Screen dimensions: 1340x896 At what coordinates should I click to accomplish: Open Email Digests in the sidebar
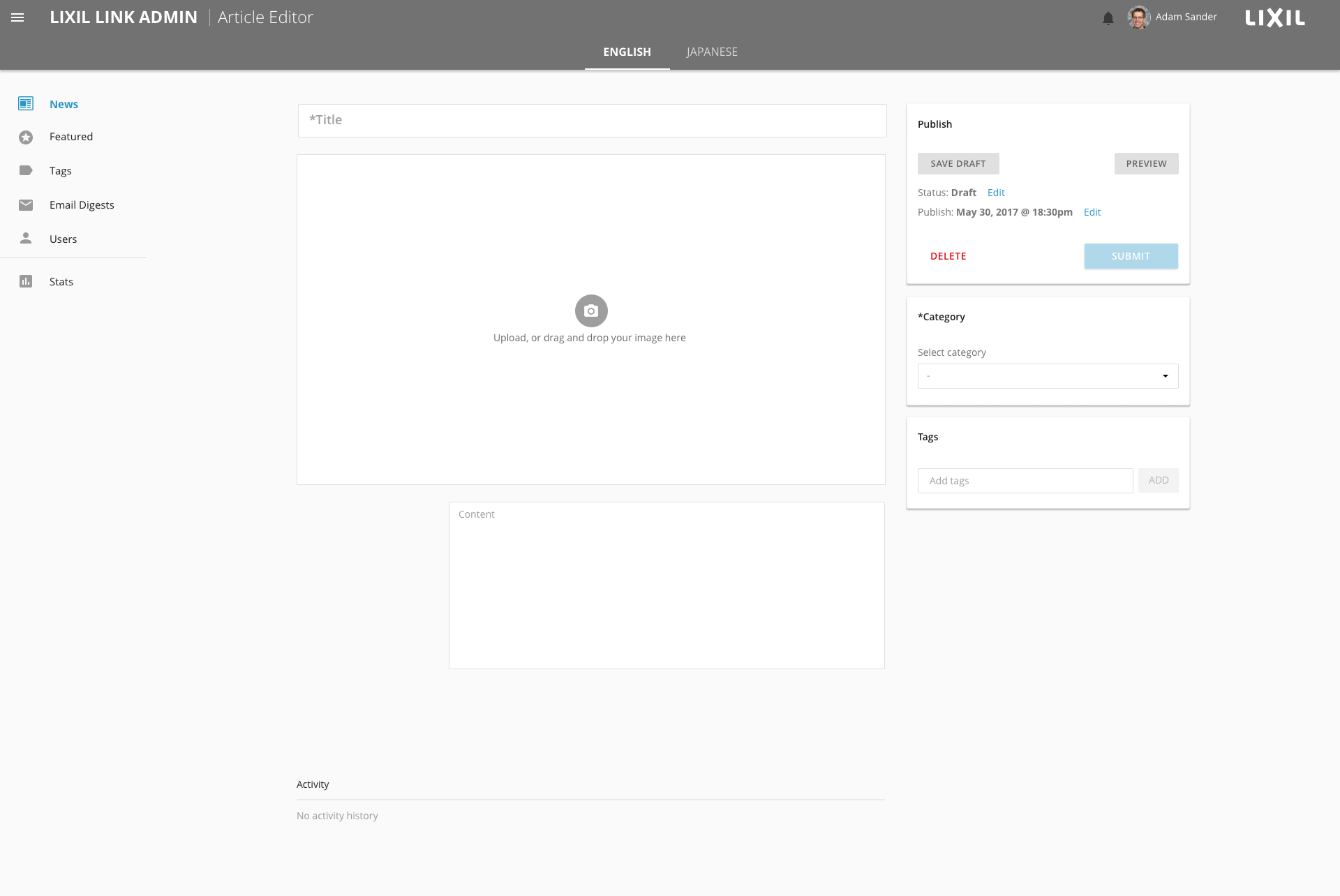point(82,205)
